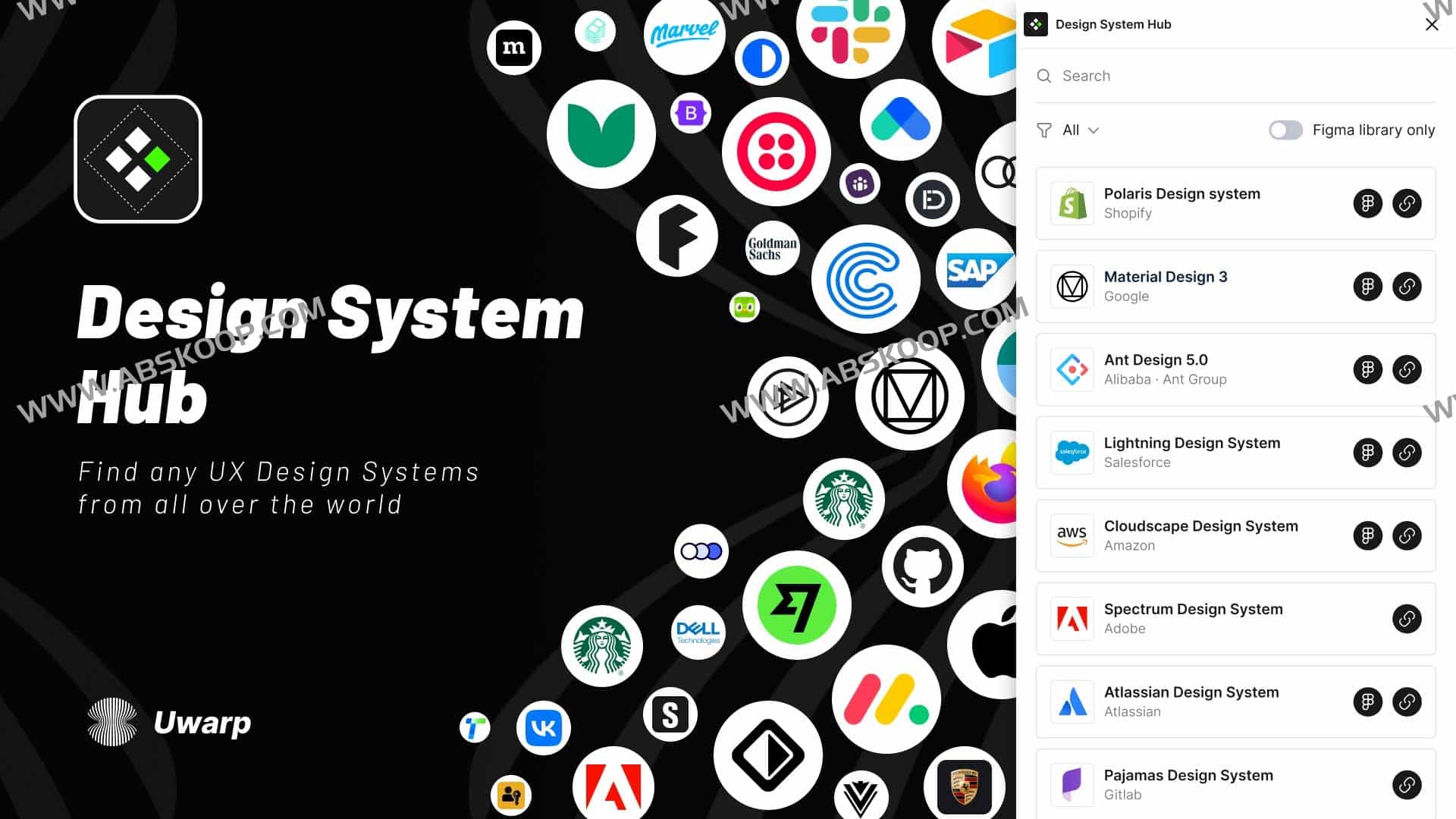1456x819 pixels.
Task: Toggle the Figma library only switch
Action: pos(1285,129)
